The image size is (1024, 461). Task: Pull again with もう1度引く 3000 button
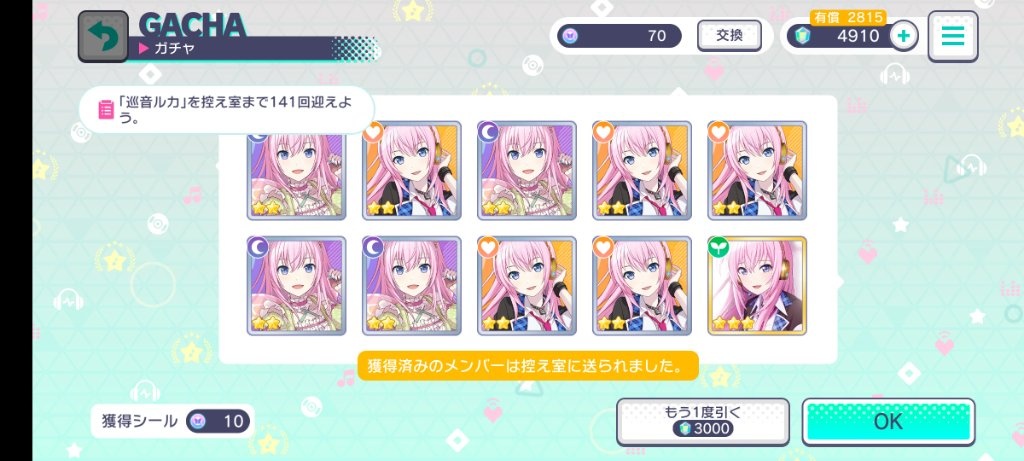(x=703, y=422)
